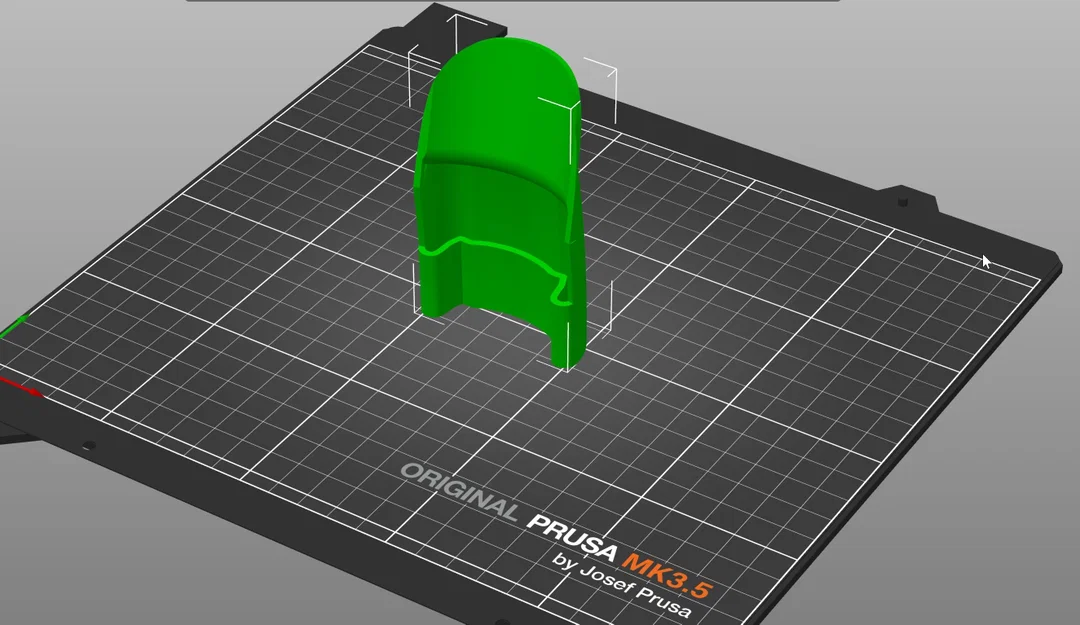The height and width of the screenshot is (625, 1080).
Task: Click the screw hole on bed's right edge
Action: tap(902, 203)
